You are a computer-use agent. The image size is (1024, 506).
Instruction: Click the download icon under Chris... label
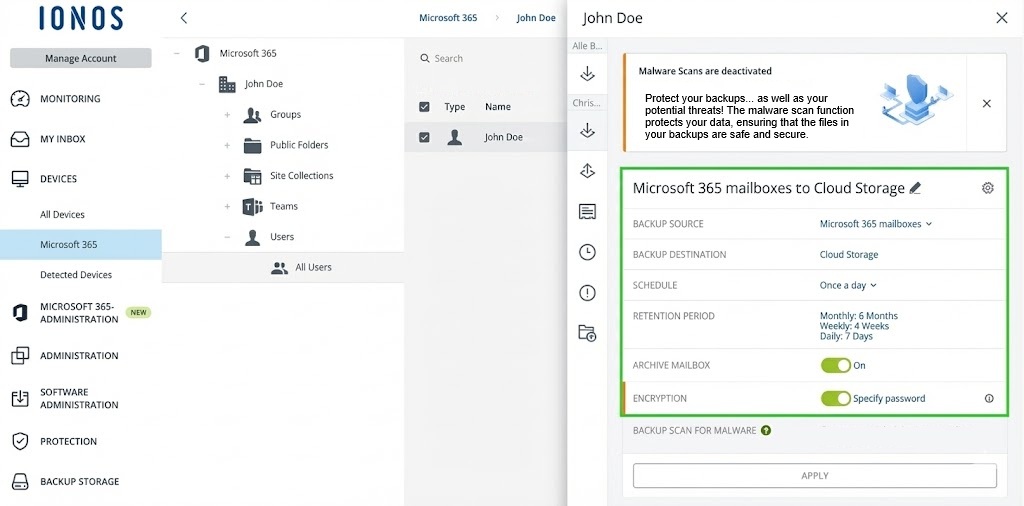click(587, 131)
